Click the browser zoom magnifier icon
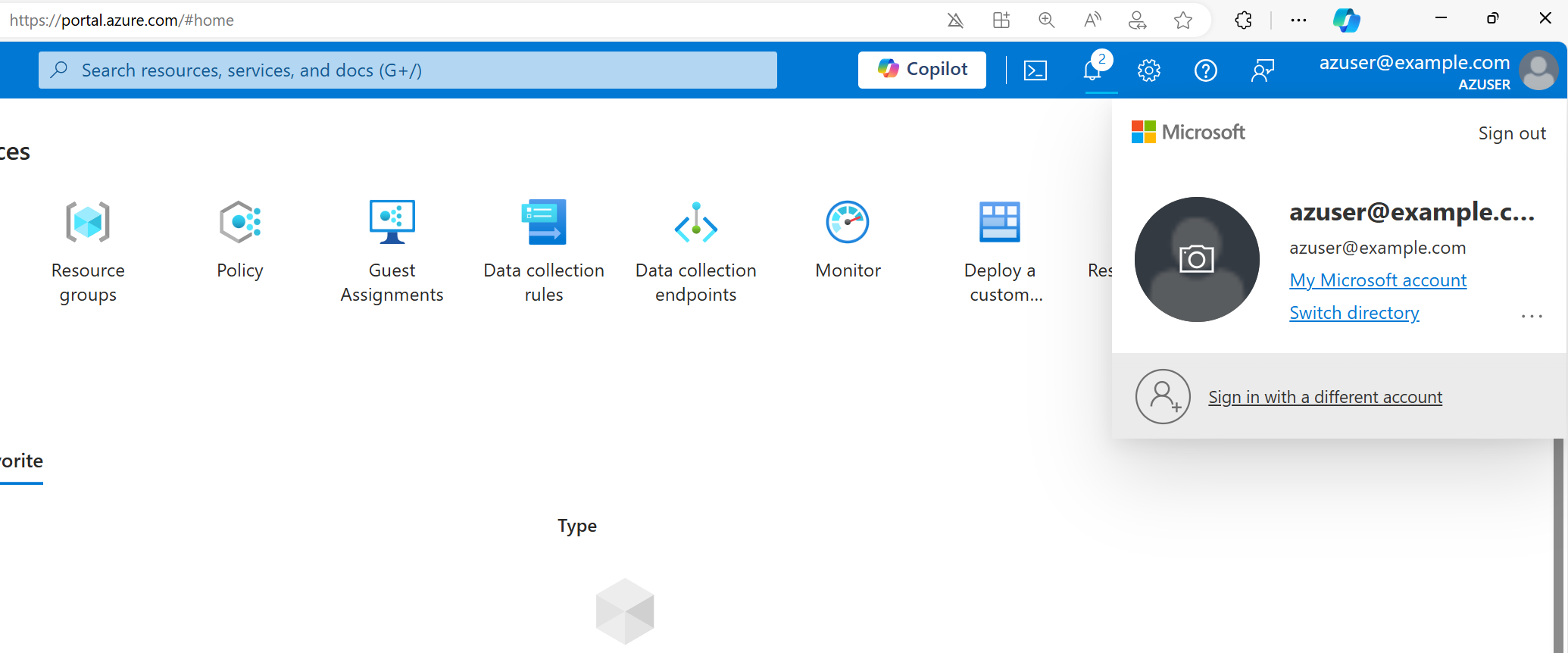 click(x=1047, y=20)
